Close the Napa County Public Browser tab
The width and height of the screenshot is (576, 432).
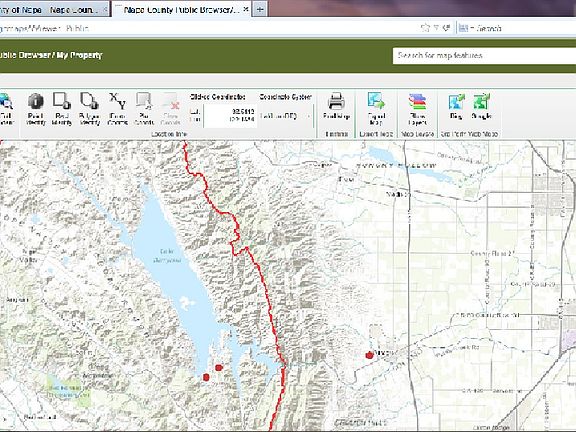click(246, 9)
